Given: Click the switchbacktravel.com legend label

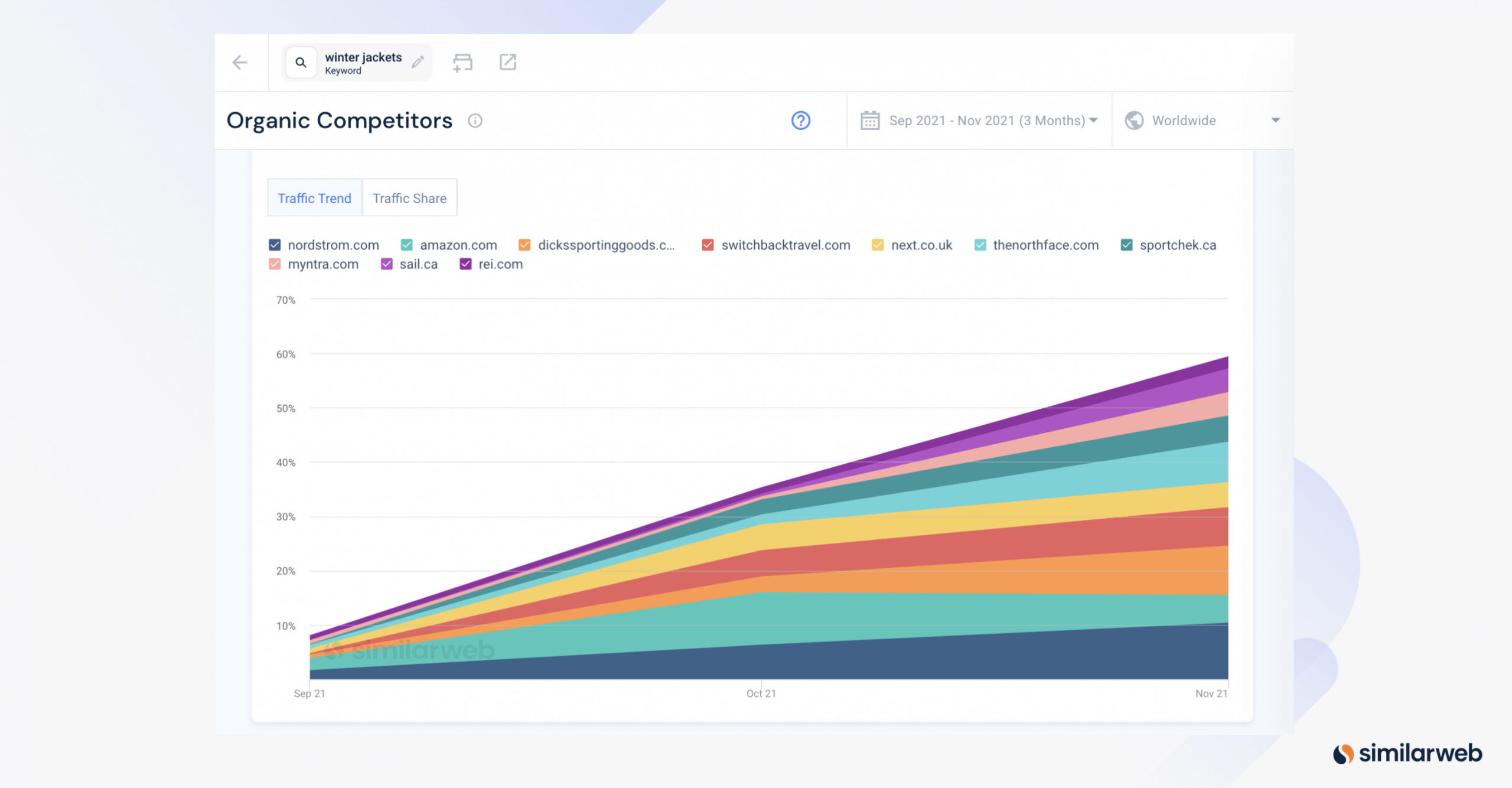Looking at the screenshot, I should tap(787, 244).
